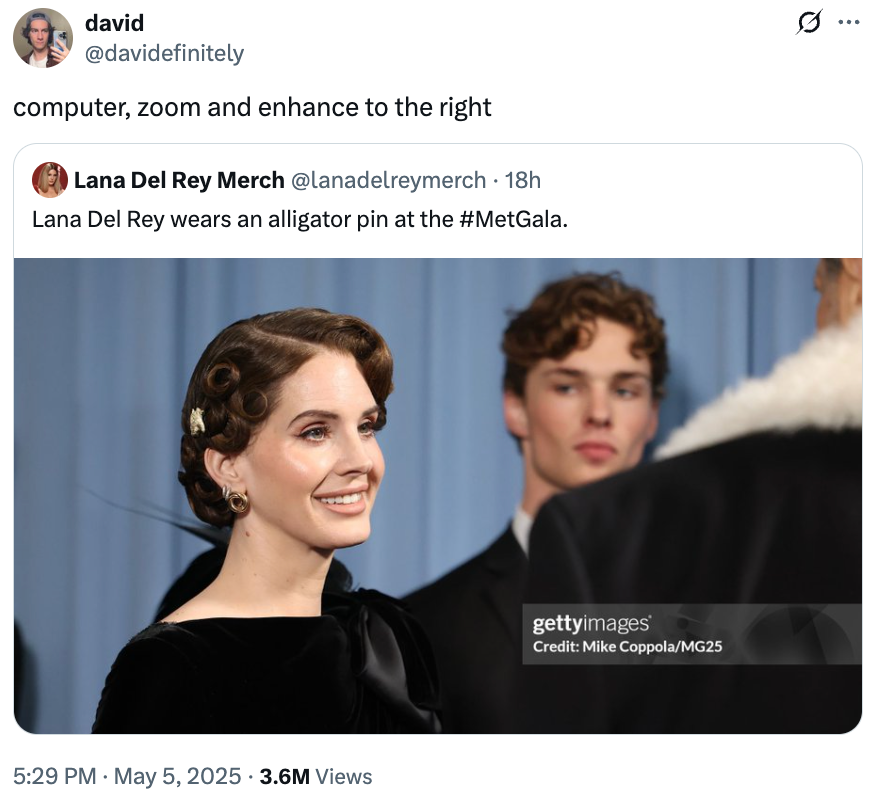Click the gold earring in the photo
The image size is (882, 810).
235,499
